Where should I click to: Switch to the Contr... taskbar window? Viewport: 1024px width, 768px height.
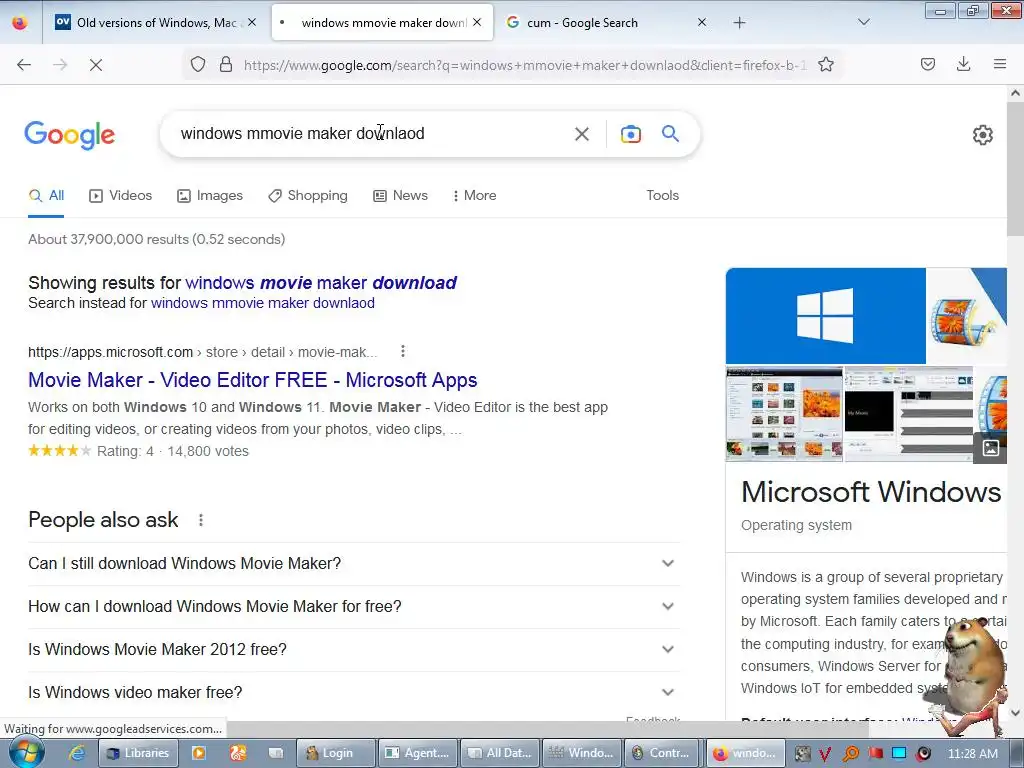tap(662, 753)
